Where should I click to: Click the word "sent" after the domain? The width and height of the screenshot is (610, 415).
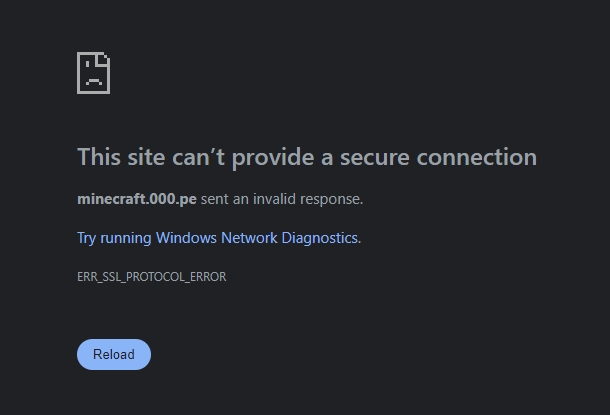click(x=214, y=199)
